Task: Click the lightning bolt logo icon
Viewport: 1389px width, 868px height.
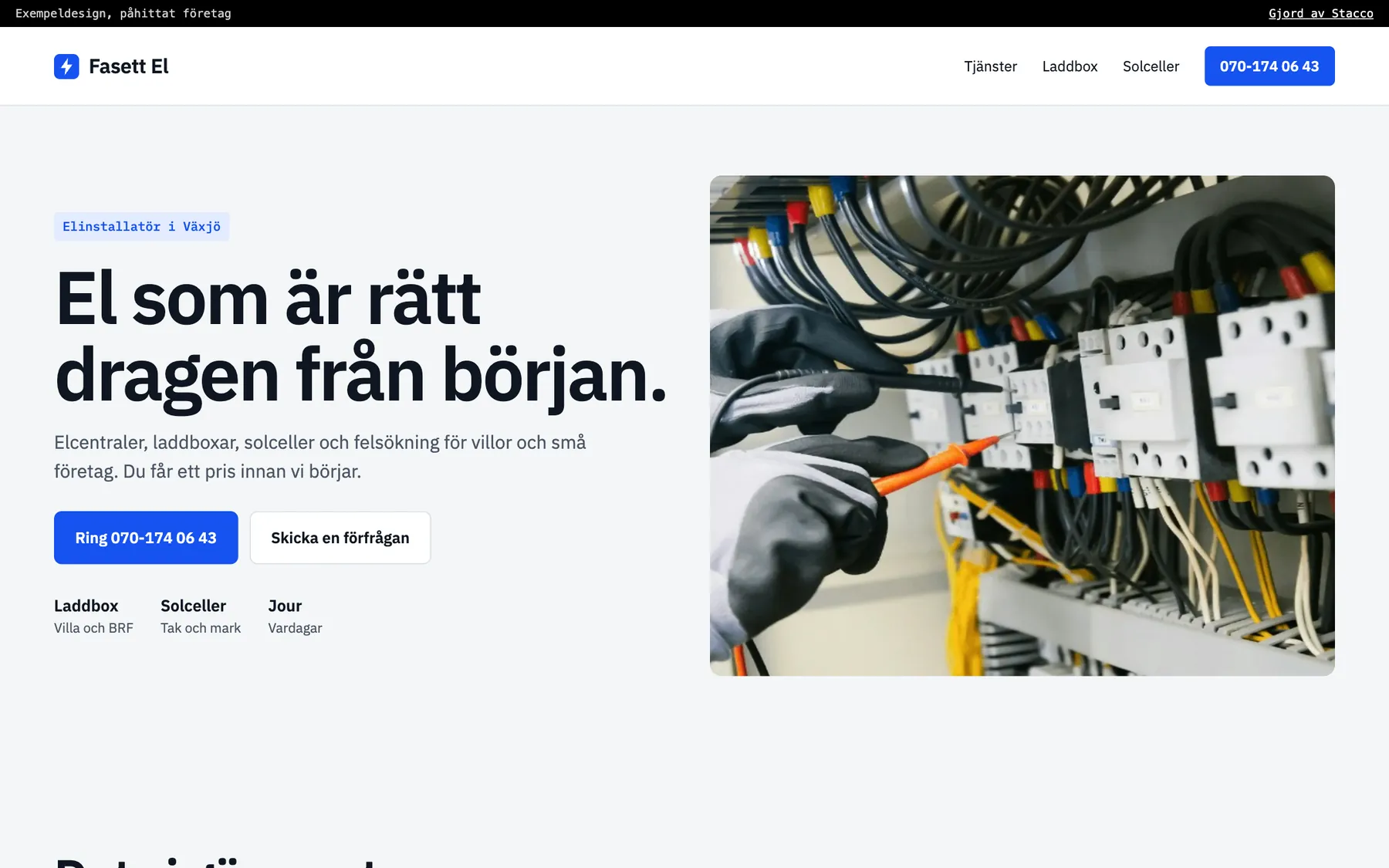Action: point(66,66)
